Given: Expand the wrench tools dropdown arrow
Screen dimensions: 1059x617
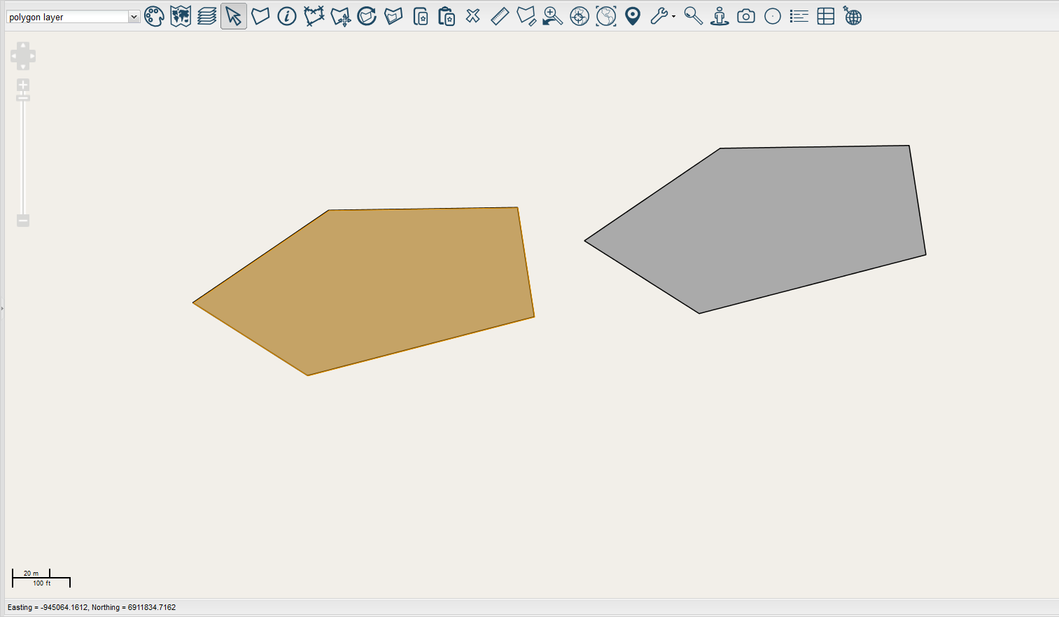Looking at the screenshot, I should tap(674, 17).
